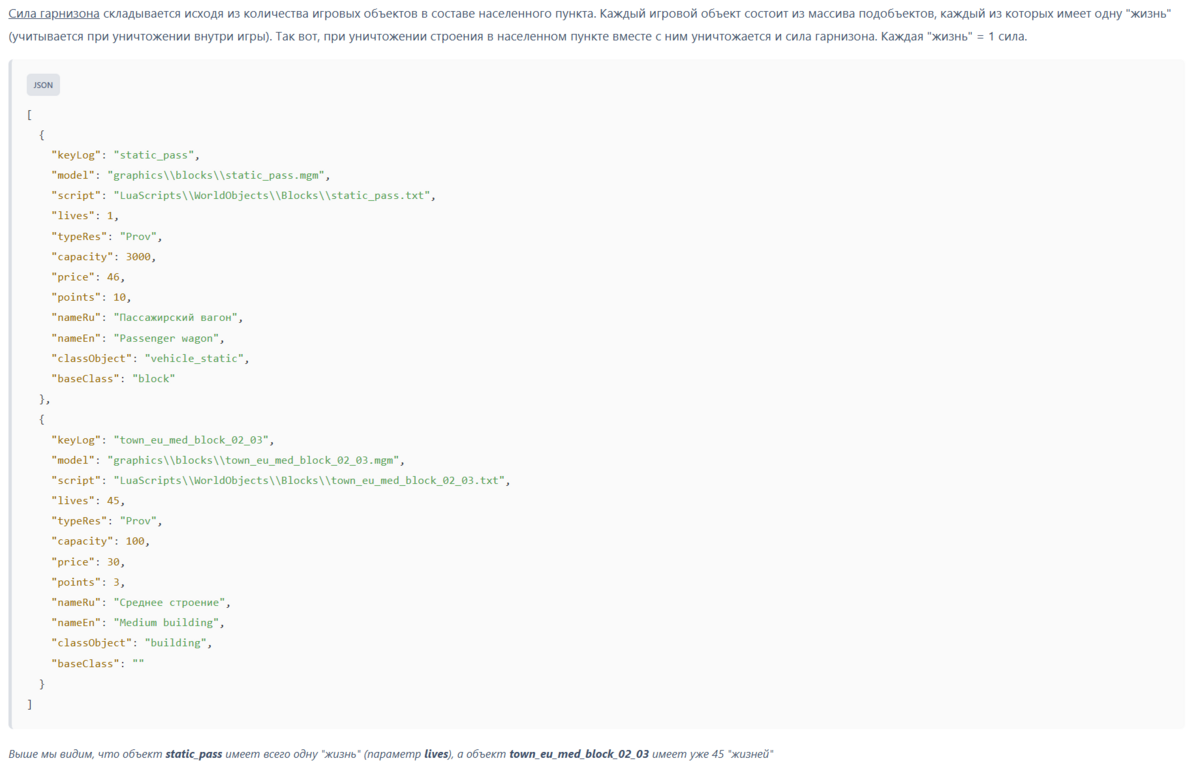
Task: Click the "Пассажирский вагон" nameRu string
Action: click(x=178, y=317)
